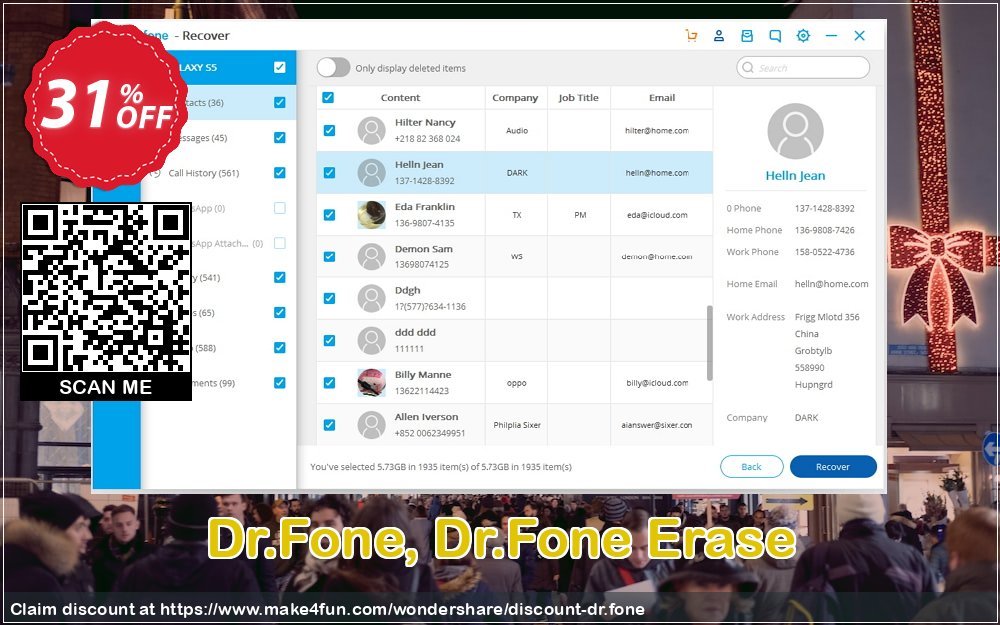Click helln@home.com in the details panel
The image size is (1000, 625).
click(832, 284)
